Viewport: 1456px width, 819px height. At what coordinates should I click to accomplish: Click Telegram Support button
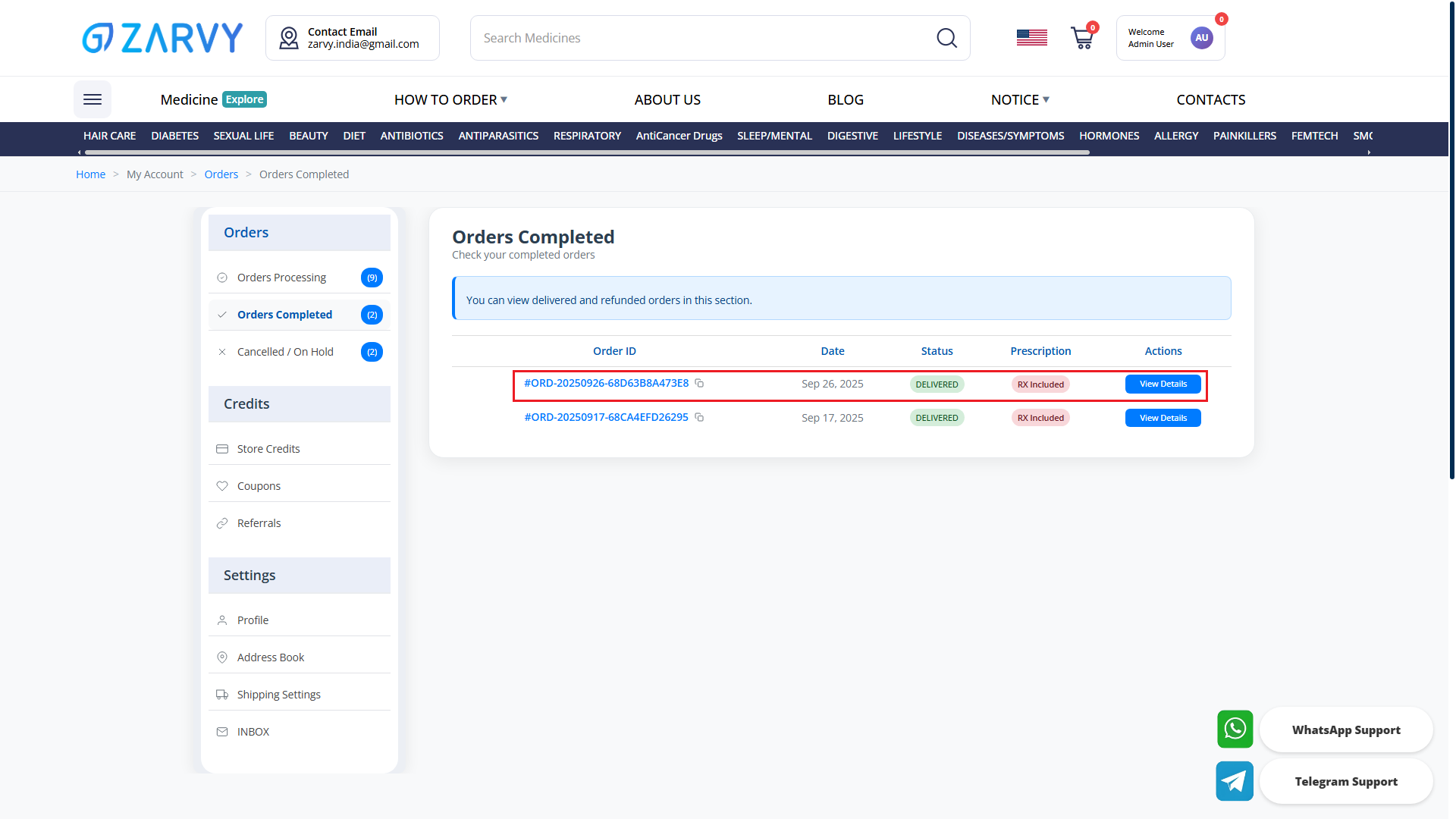1346,781
